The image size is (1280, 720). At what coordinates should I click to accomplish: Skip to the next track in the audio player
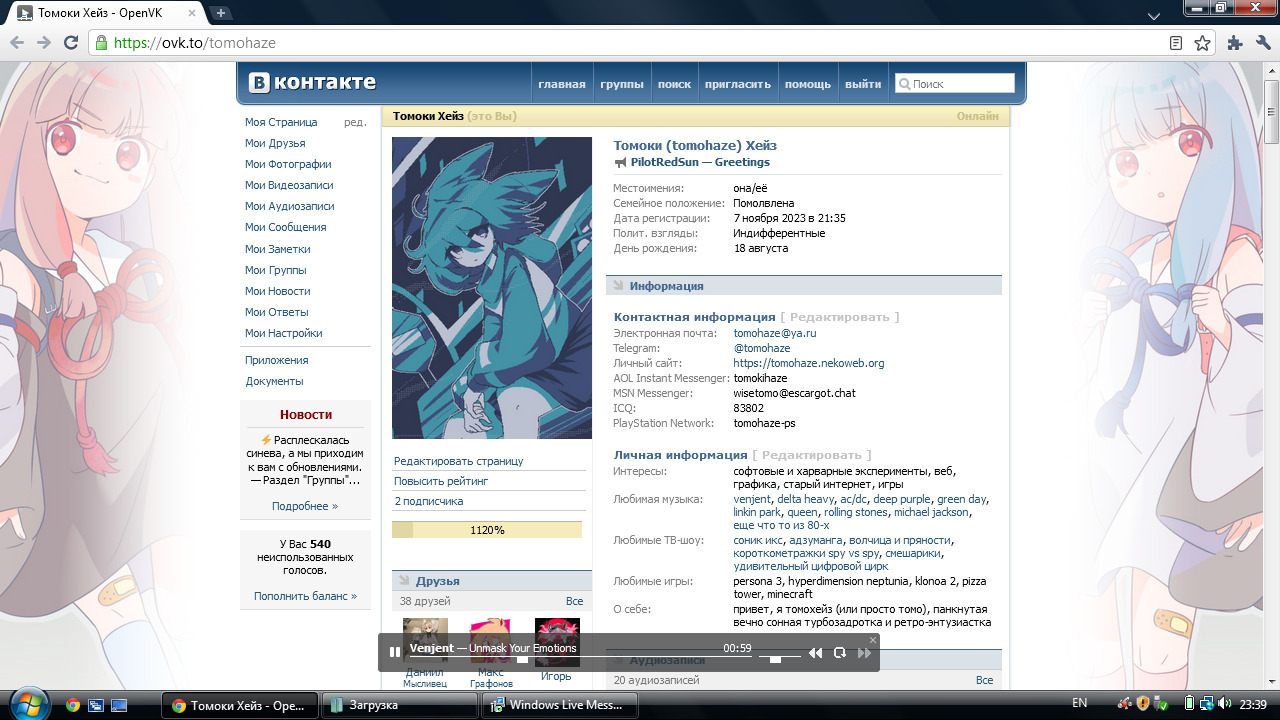865,653
